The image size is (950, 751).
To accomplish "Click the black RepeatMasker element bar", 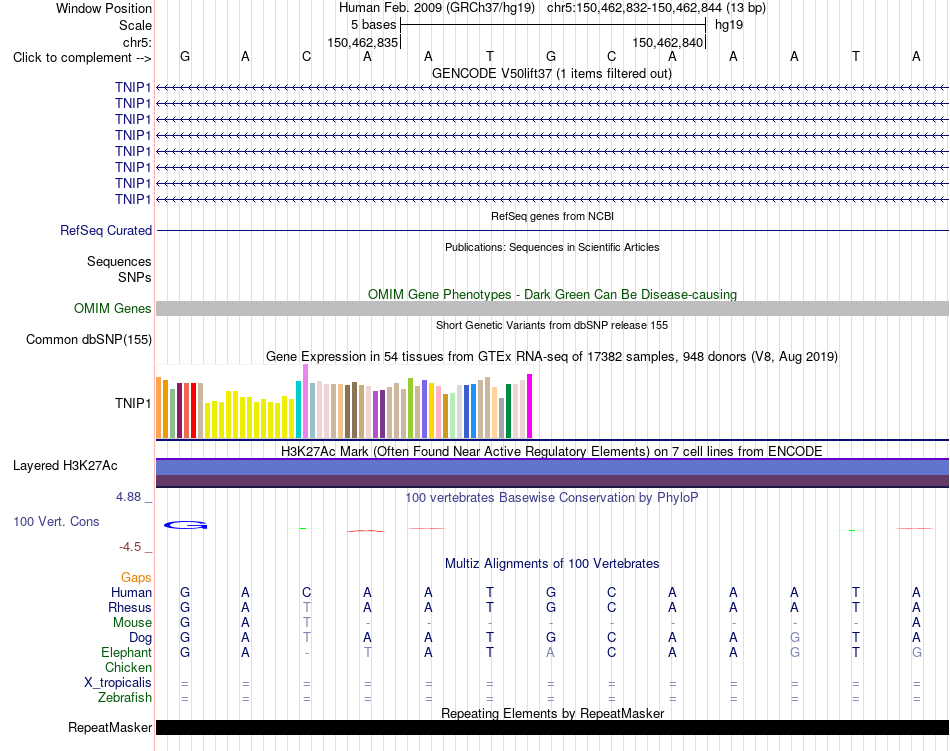I will (x=552, y=727).
